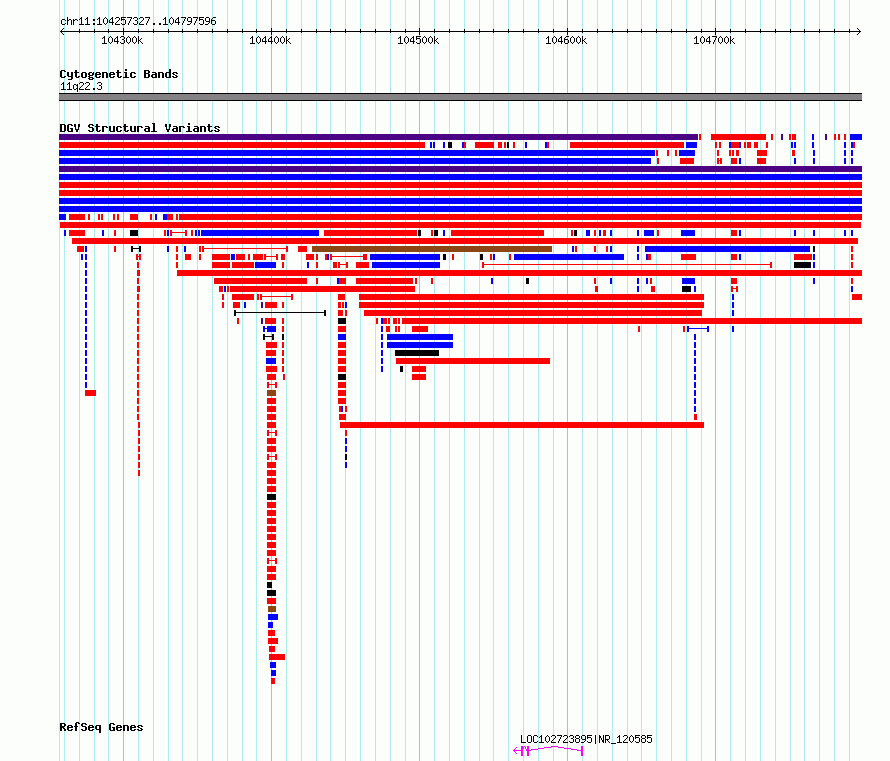This screenshot has height=761, width=890.
Task: Select the gray 11q22.3 cytogenetic band bar
Action: 460,97
